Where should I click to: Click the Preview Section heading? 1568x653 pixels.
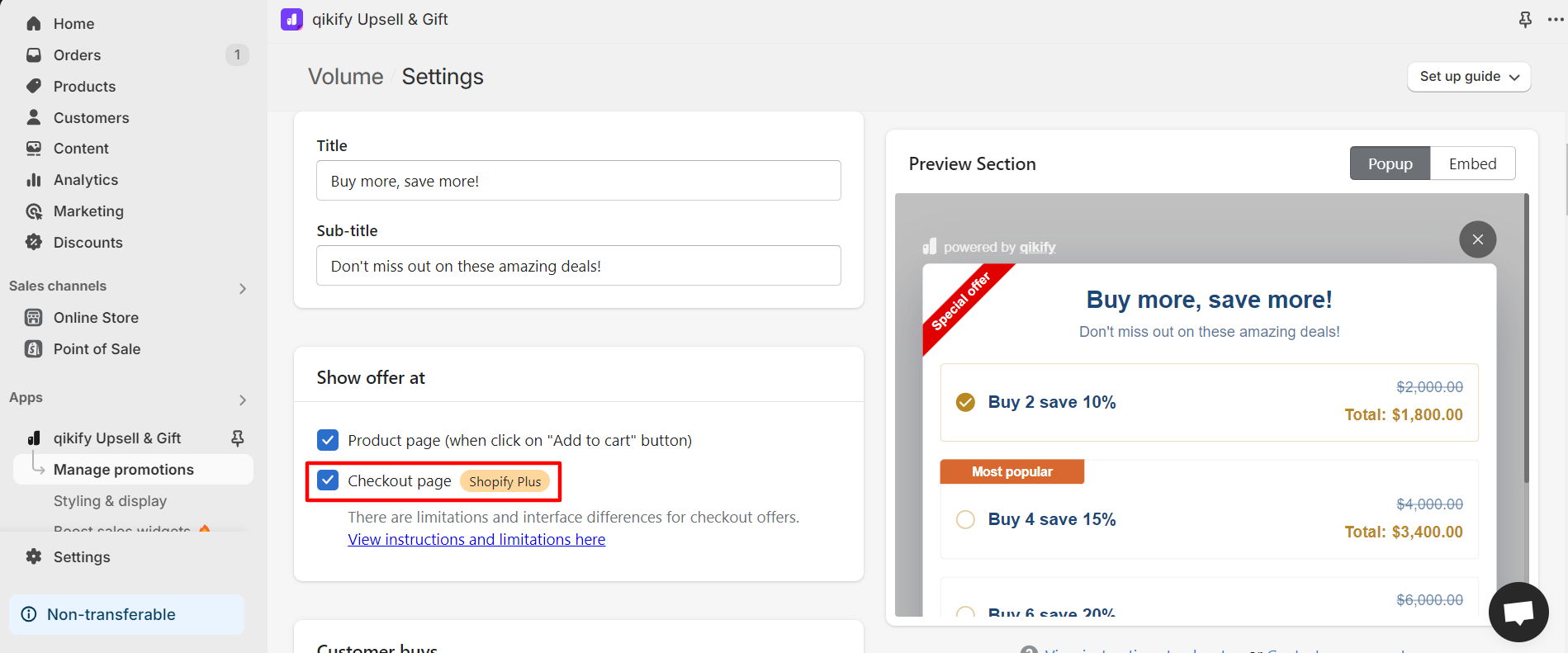click(x=972, y=163)
